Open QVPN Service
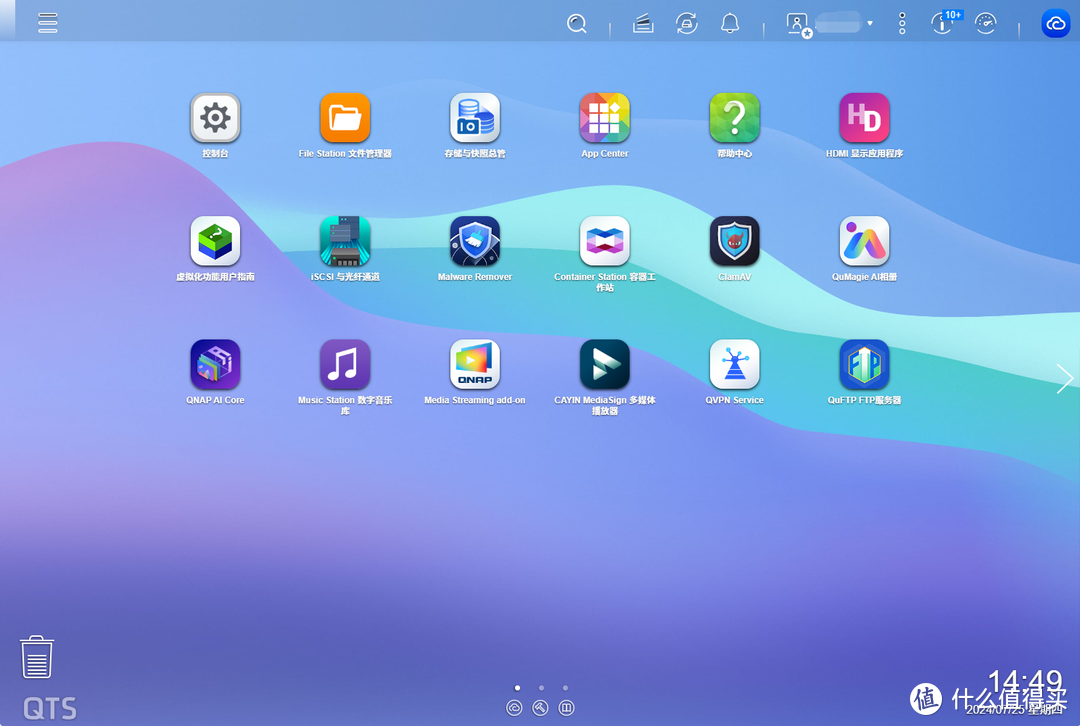Screen dimensions: 1080x726 click(x=734, y=364)
